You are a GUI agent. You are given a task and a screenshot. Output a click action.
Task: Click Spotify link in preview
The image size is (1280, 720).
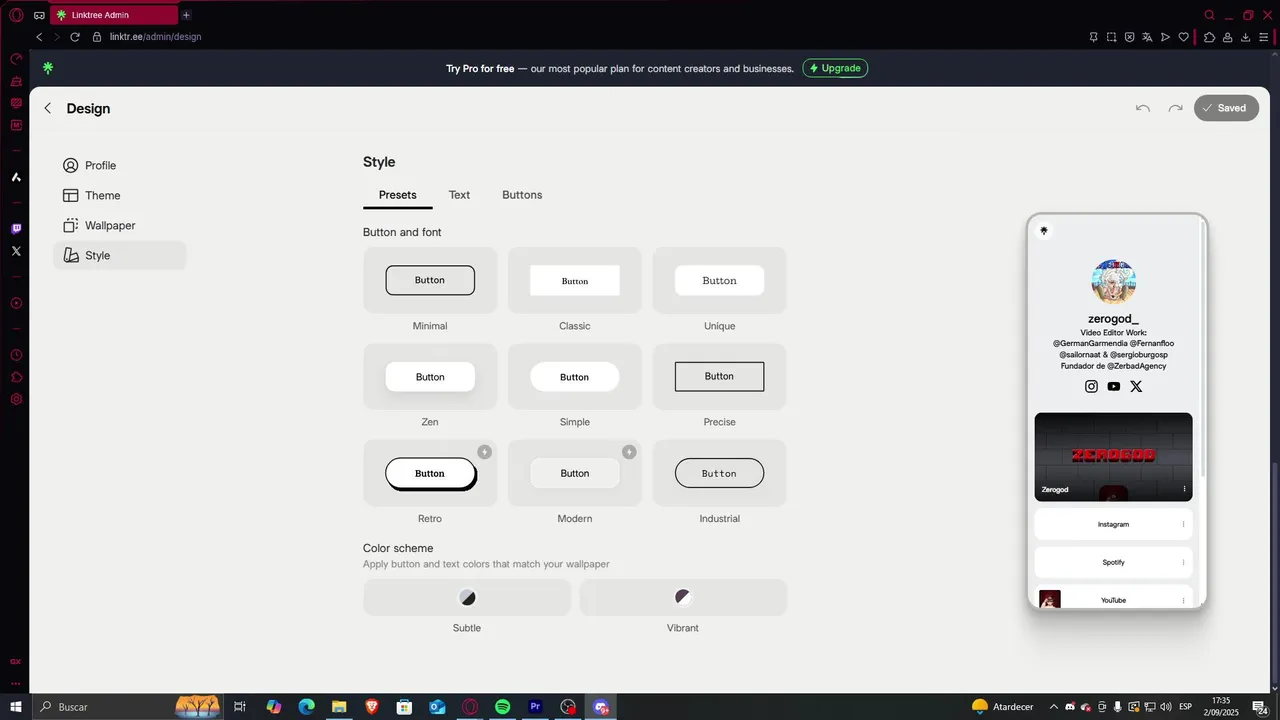(x=1114, y=562)
